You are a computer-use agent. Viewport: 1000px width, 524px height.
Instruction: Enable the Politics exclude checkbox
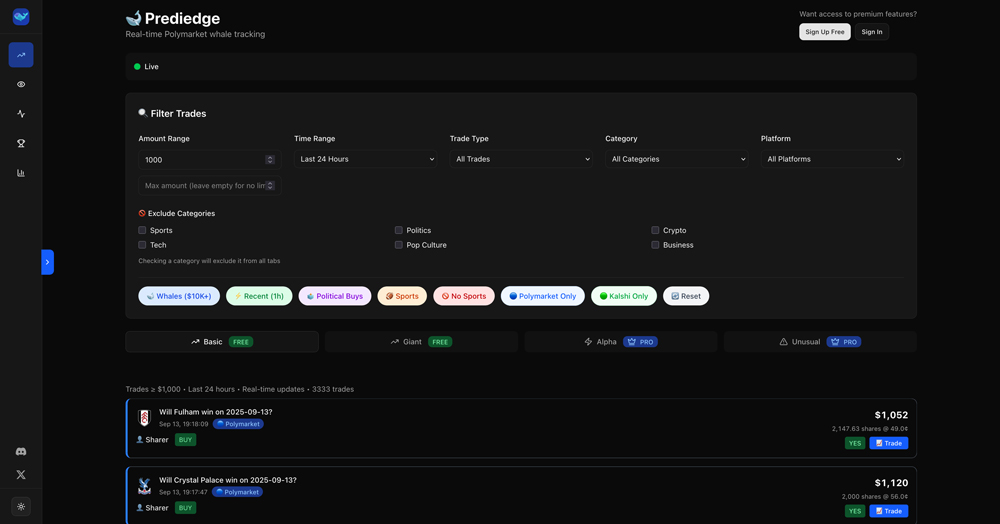coord(398,230)
